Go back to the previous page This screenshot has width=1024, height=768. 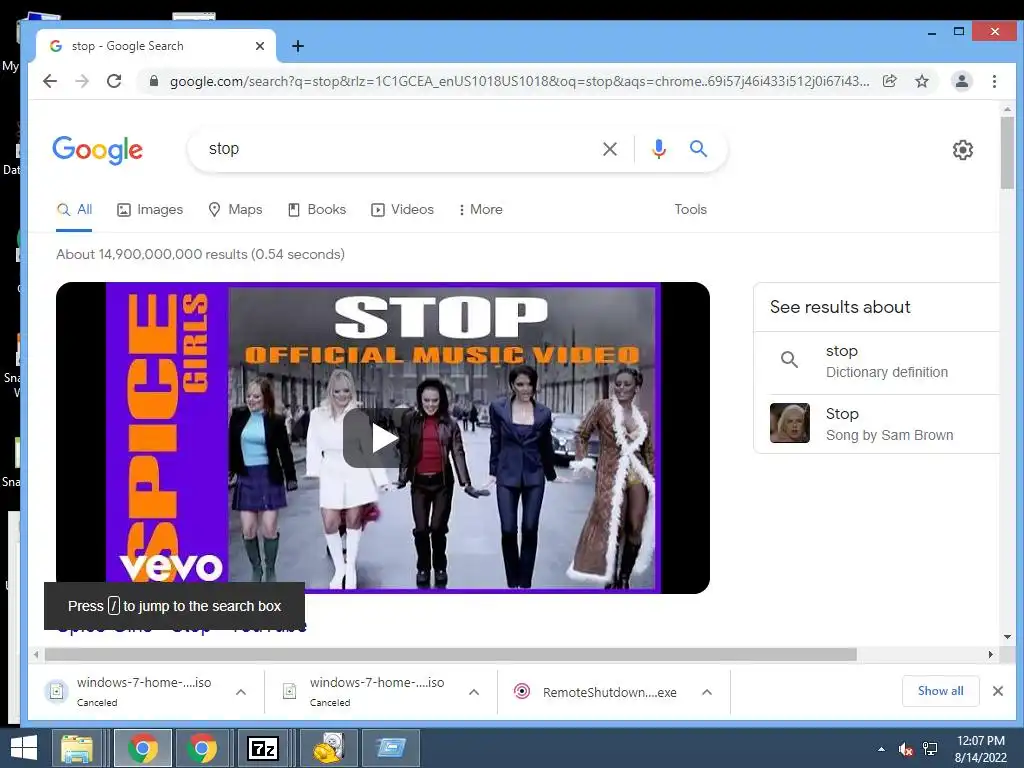click(50, 81)
